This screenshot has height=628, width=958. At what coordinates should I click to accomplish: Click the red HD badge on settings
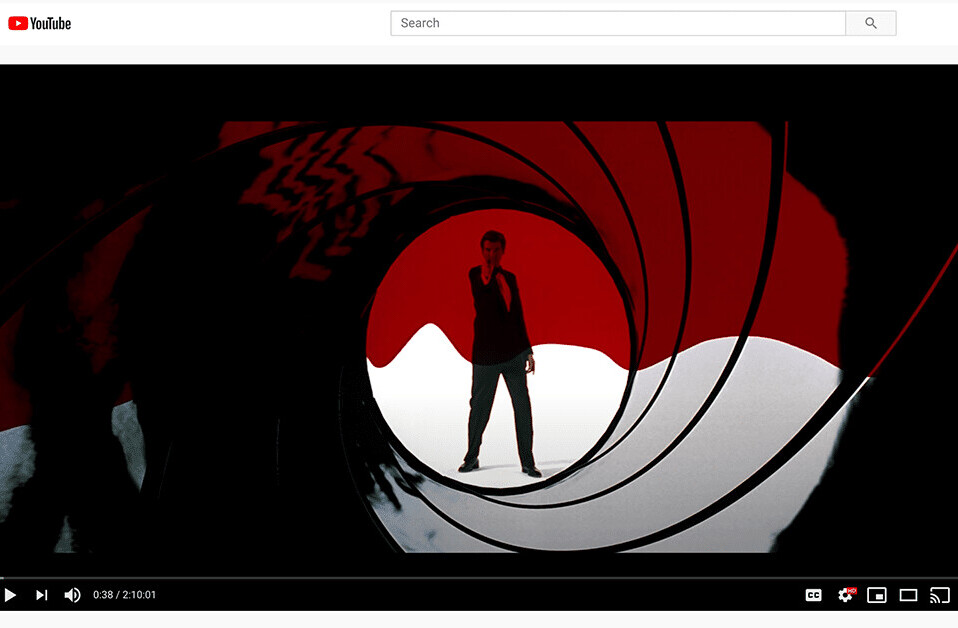point(852,590)
